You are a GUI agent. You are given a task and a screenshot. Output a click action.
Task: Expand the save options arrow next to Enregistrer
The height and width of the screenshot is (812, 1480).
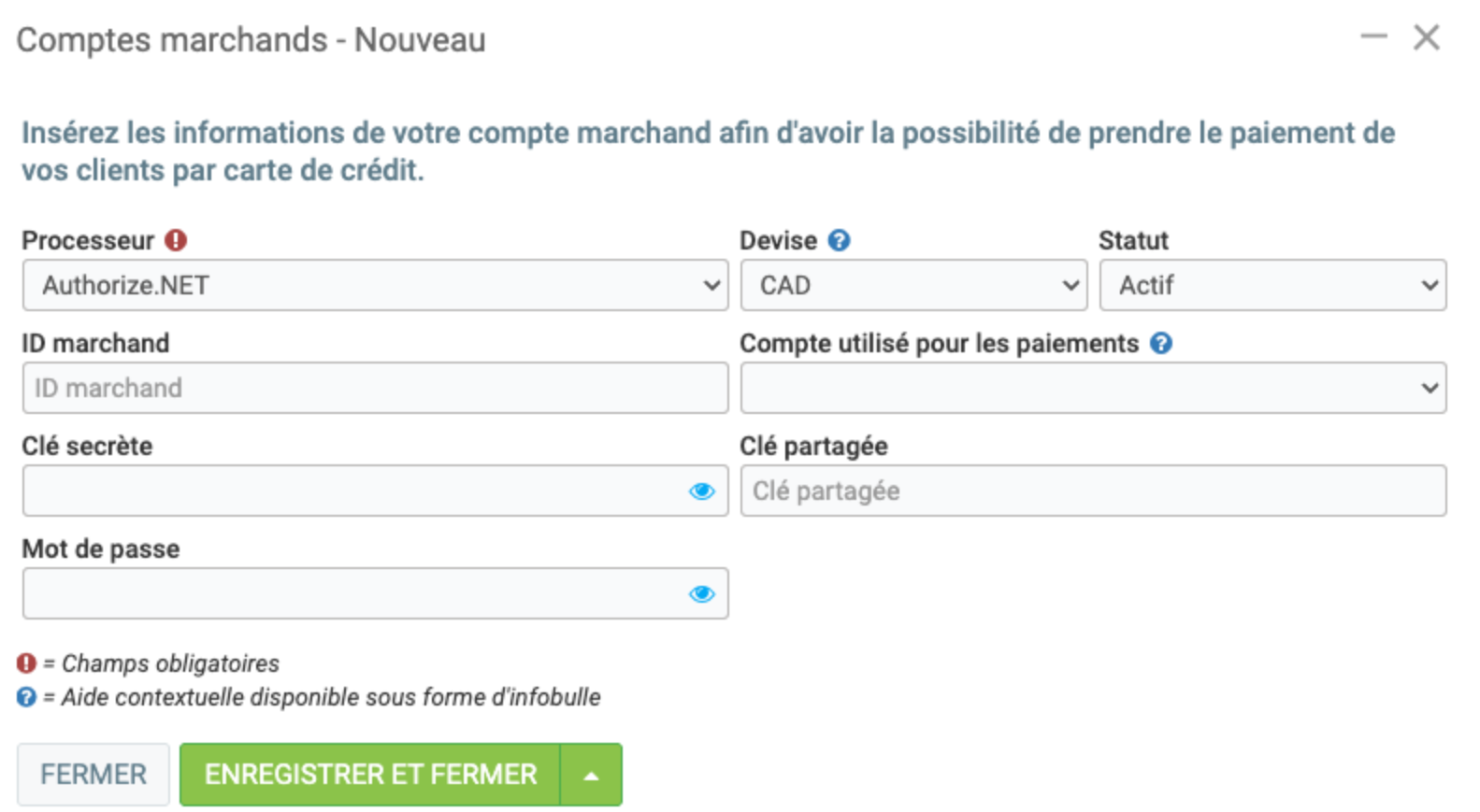point(591,776)
